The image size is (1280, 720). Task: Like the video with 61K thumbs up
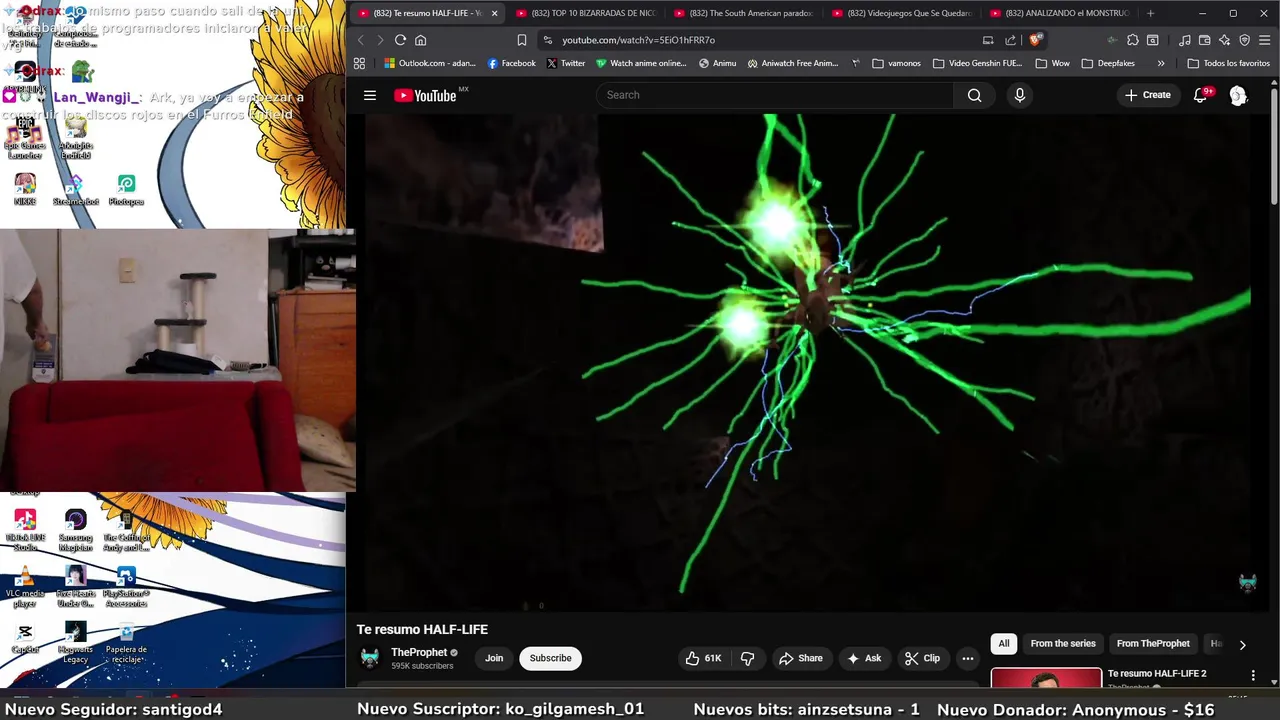[704, 658]
